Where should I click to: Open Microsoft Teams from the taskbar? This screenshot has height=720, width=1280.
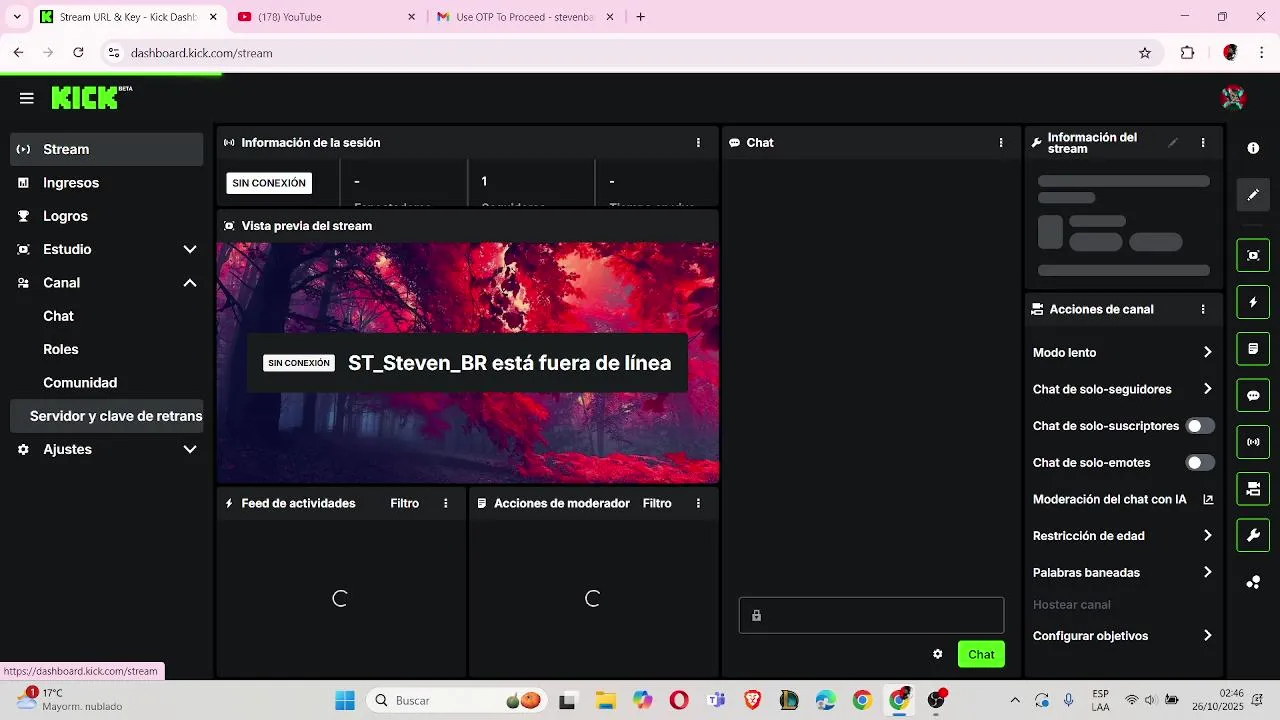click(715, 700)
